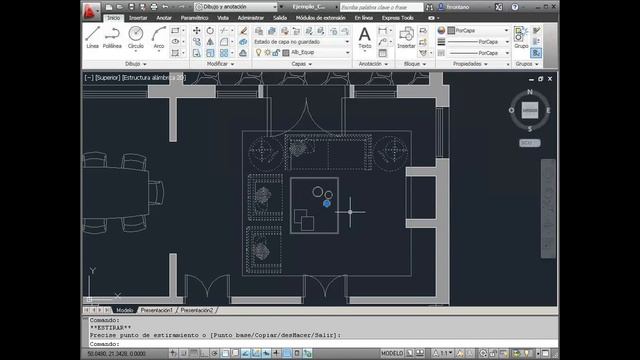Click the Rotate tool icon
Viewport: 640px width, 360px height.
coord(210,31)
